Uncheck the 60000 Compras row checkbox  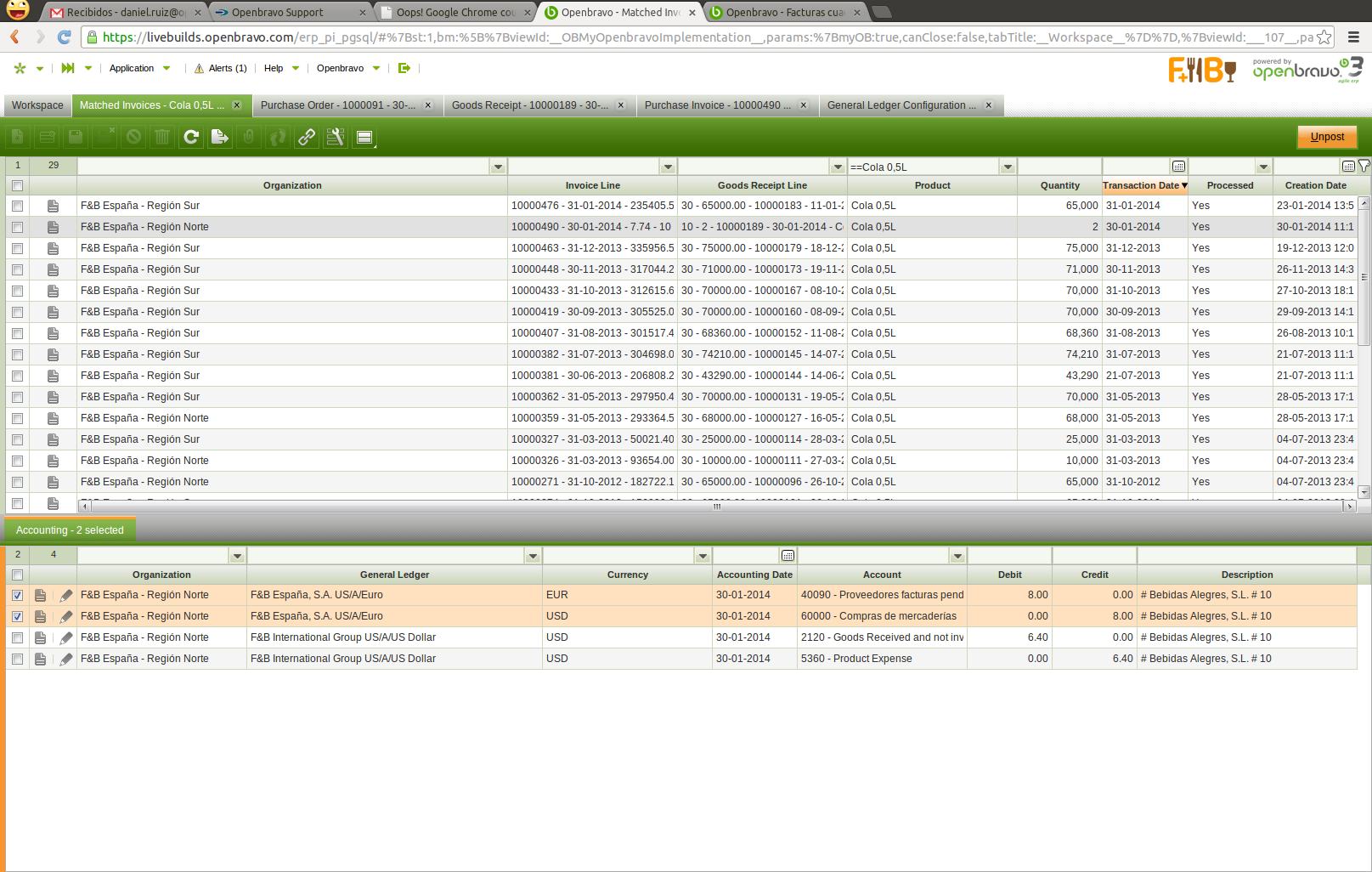17,616
